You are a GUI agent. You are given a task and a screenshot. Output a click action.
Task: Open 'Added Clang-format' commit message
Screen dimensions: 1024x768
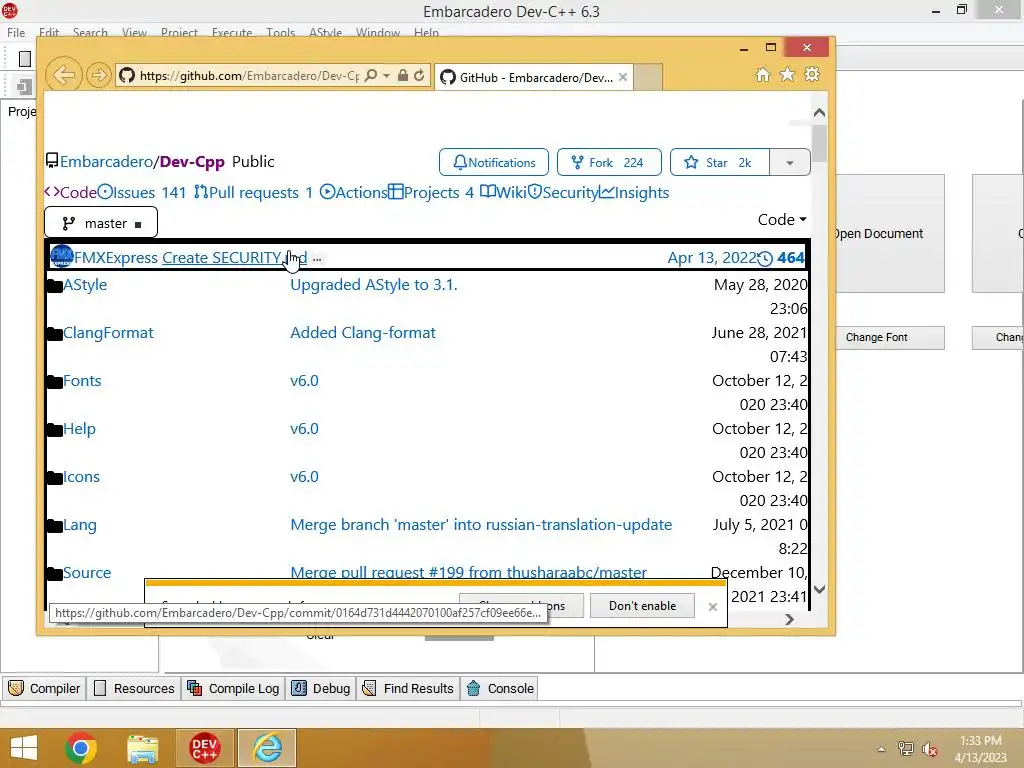(x=362, y=333)
